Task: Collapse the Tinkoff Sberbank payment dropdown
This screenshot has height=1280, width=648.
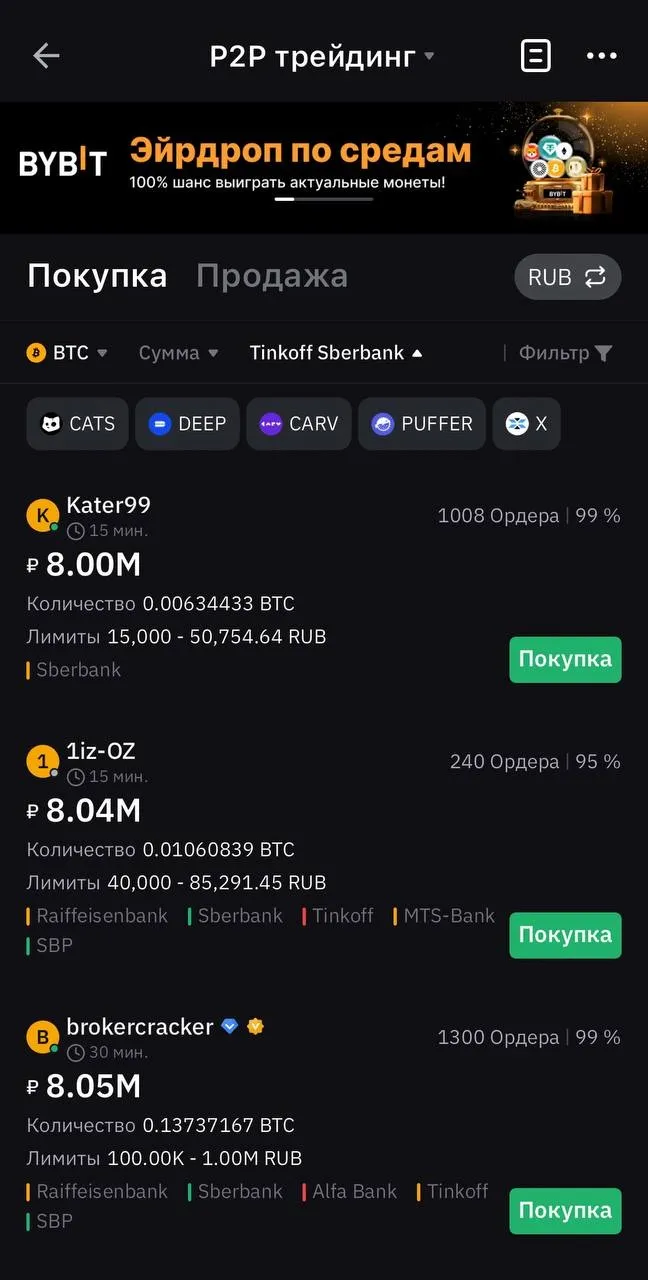Action: point(336,353)
